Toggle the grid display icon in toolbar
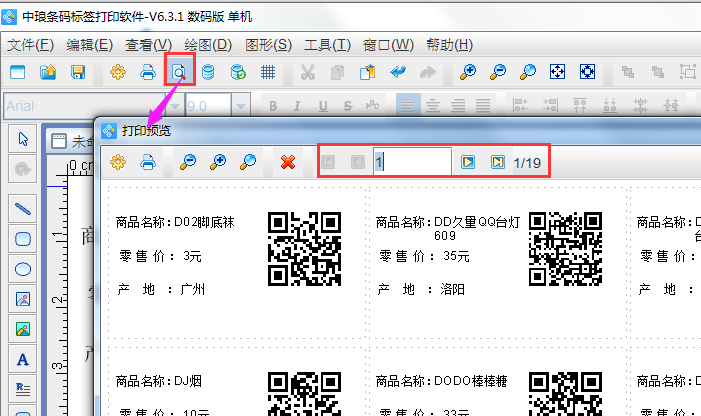Viewport: 701px width, 416px height. (x=268, y=72)
